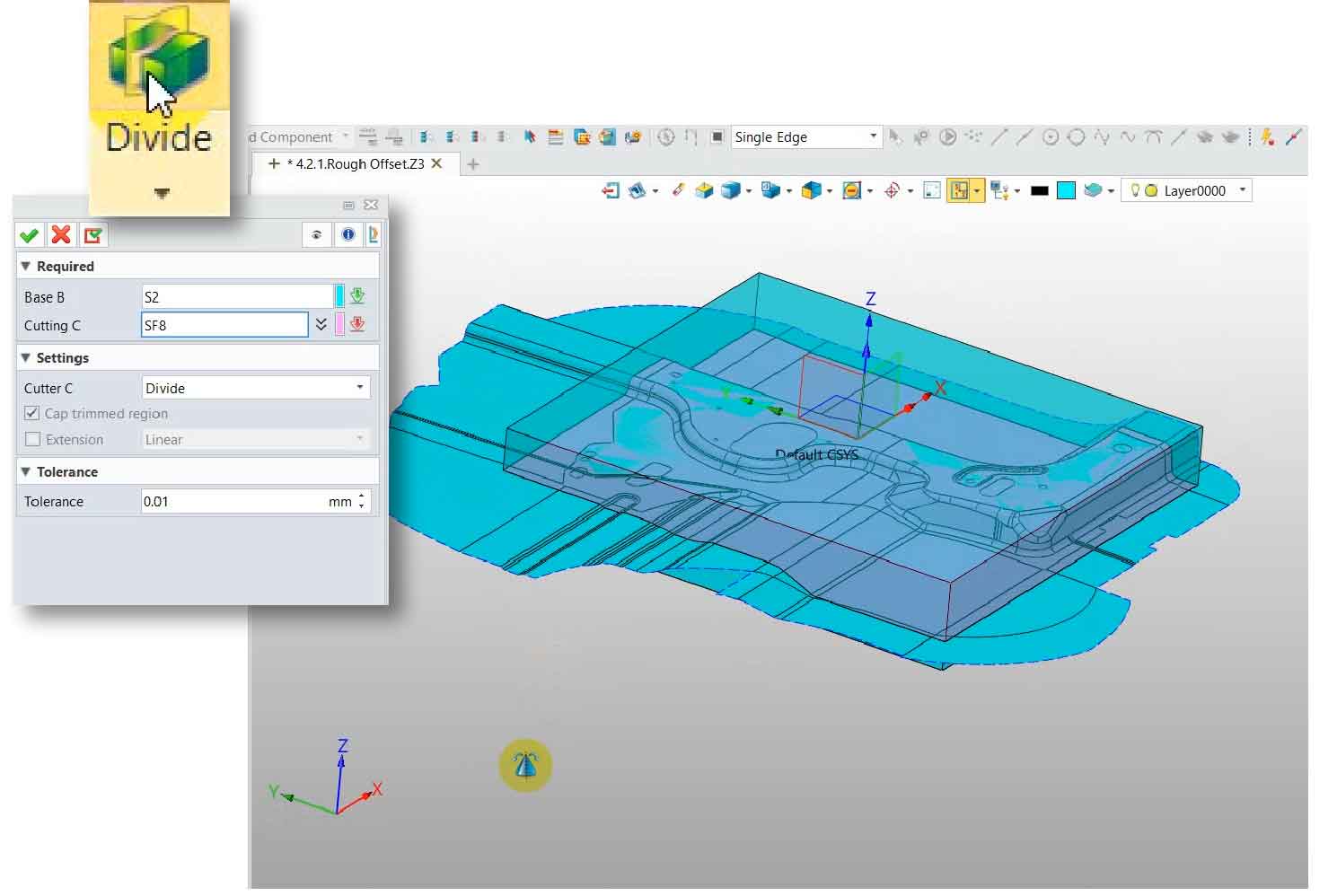The height and width of the screenshot is (896, 1337).
Task: Click the cyan color swatch in toolbar
Action: pos(1066,190)
